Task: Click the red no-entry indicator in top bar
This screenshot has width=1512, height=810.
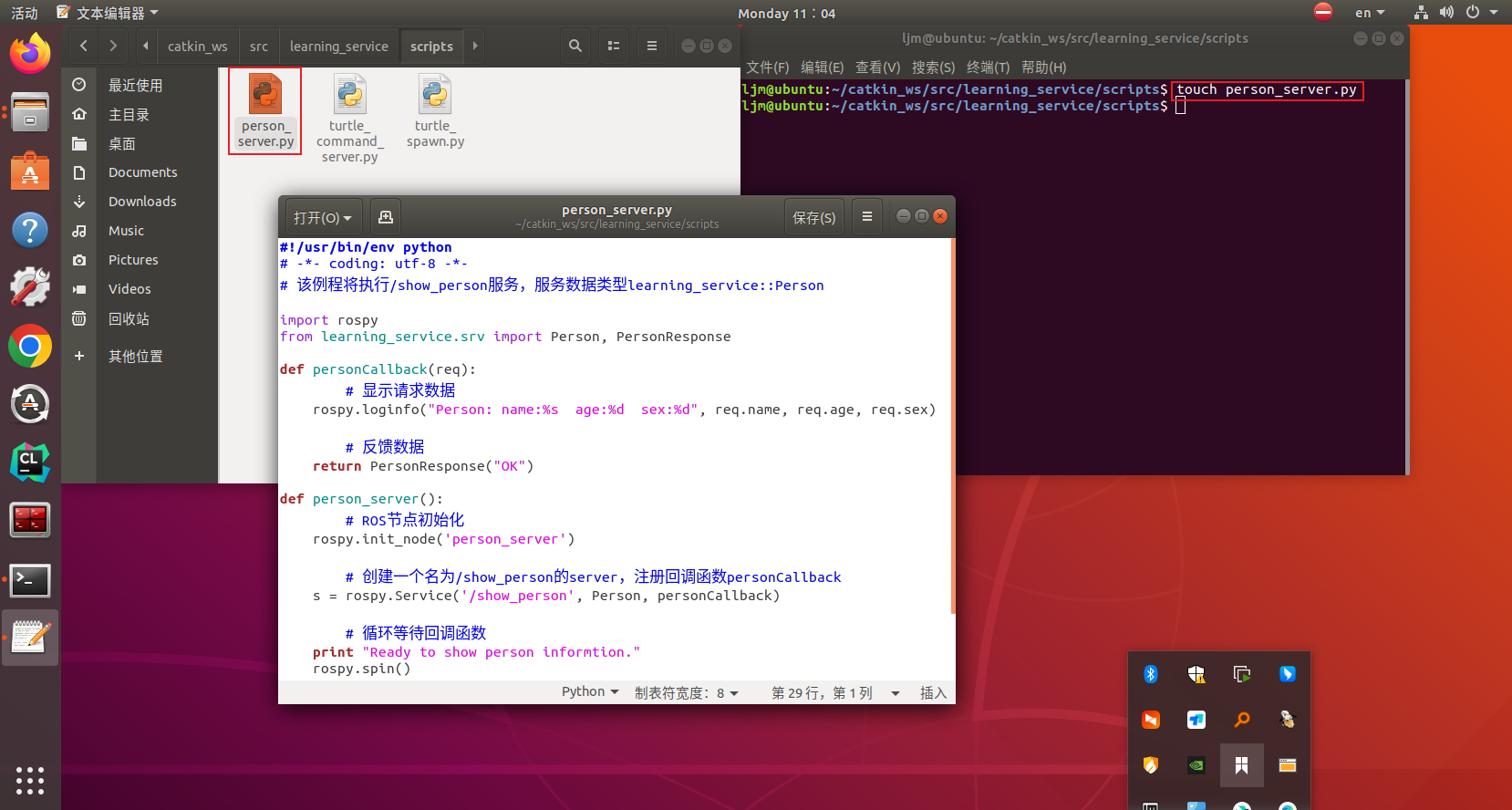Action: click(1323, 12)
